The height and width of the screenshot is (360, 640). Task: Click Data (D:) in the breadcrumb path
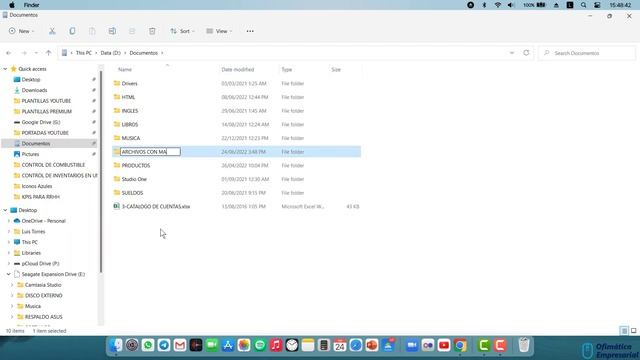click(x=111, y=53)
